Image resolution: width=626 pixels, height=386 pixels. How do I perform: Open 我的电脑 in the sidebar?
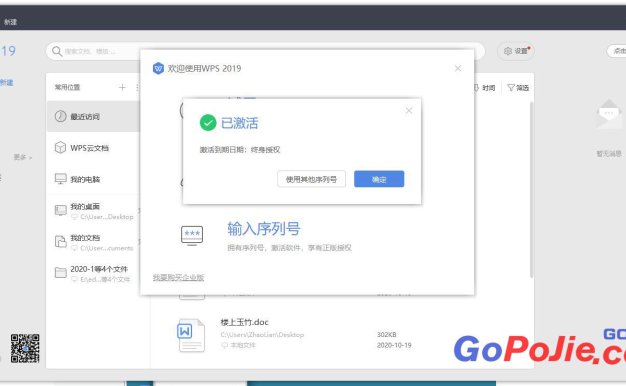(93, 179)
